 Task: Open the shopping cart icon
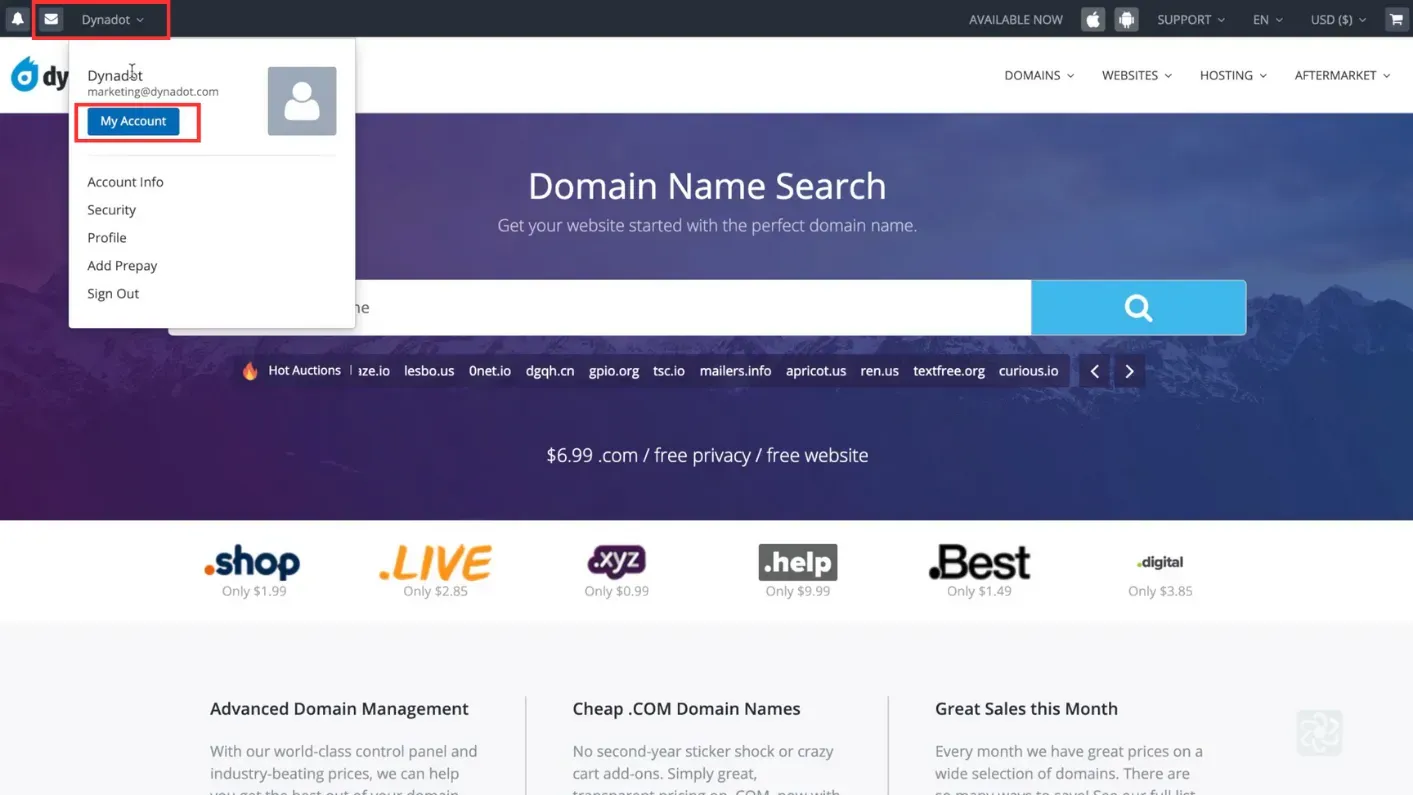pos(1396,19)
